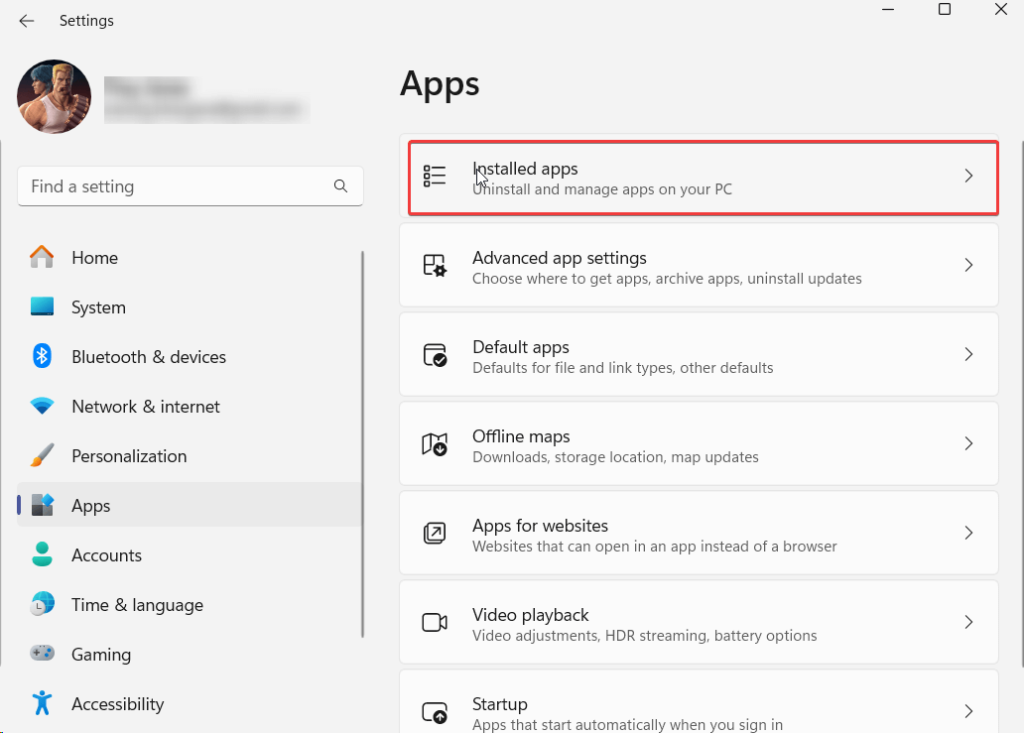
Task: Click the back arrow in Settings header
Action: pyautogui.click(x=27, y=21)
